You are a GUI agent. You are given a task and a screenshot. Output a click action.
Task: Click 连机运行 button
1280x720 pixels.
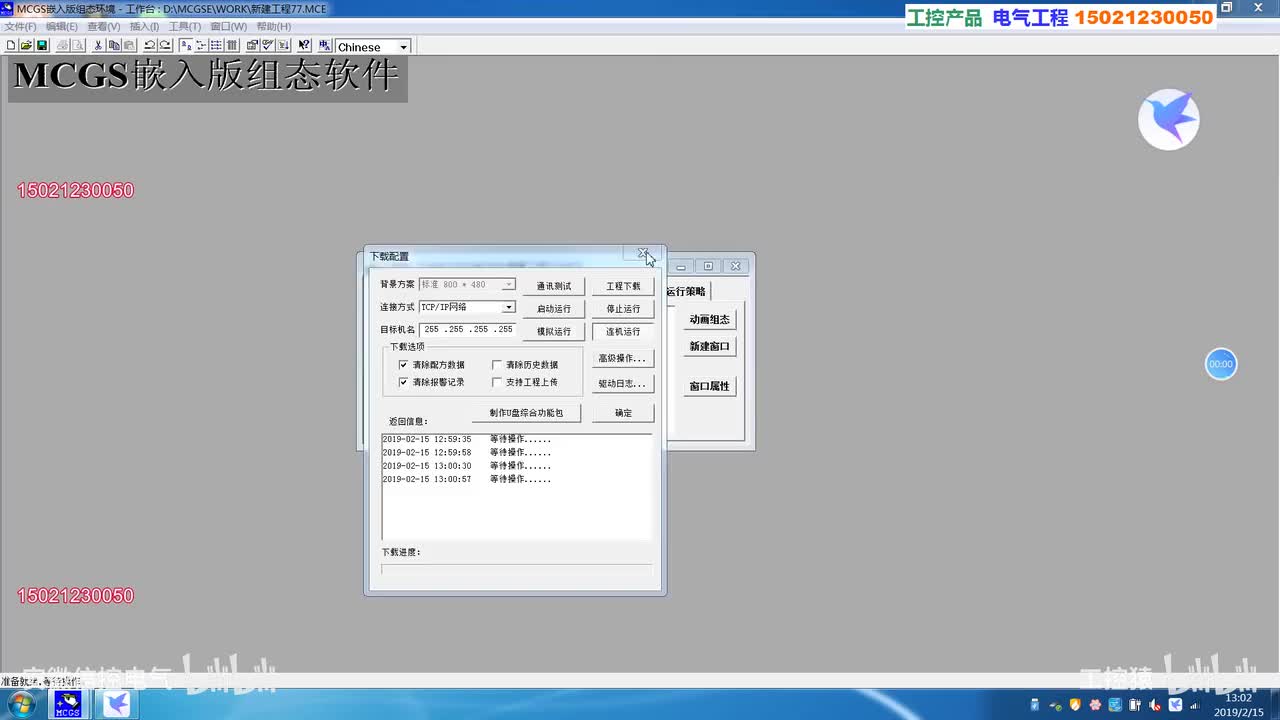point(623,332)
